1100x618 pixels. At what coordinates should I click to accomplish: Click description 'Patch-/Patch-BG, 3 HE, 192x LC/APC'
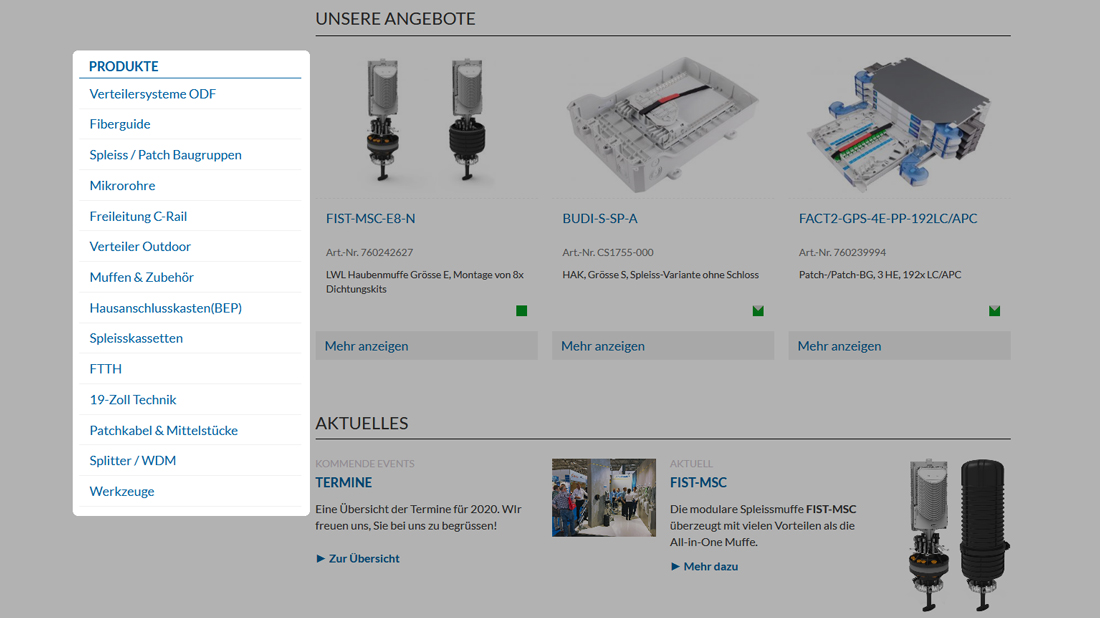click(x=880, y=275)
